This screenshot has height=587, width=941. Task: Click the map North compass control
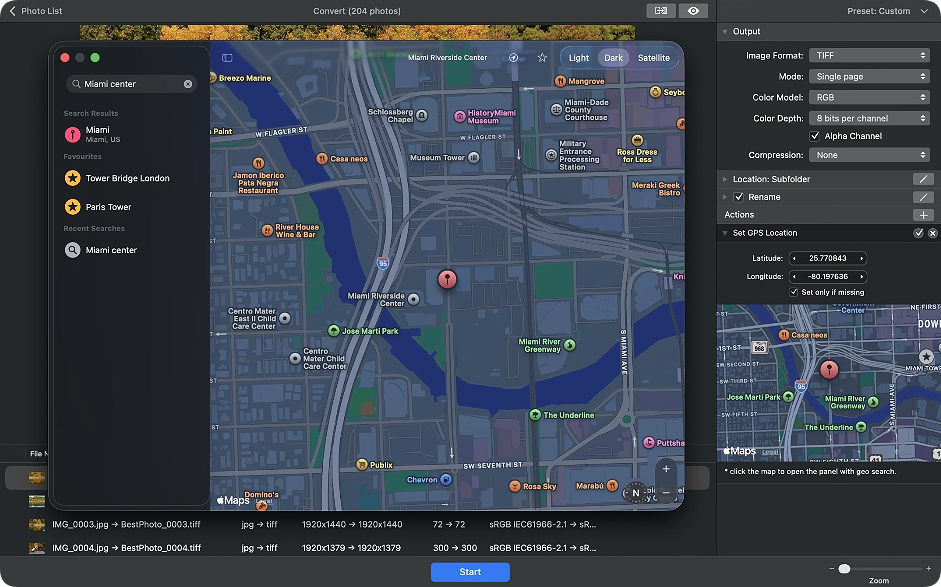636,493
